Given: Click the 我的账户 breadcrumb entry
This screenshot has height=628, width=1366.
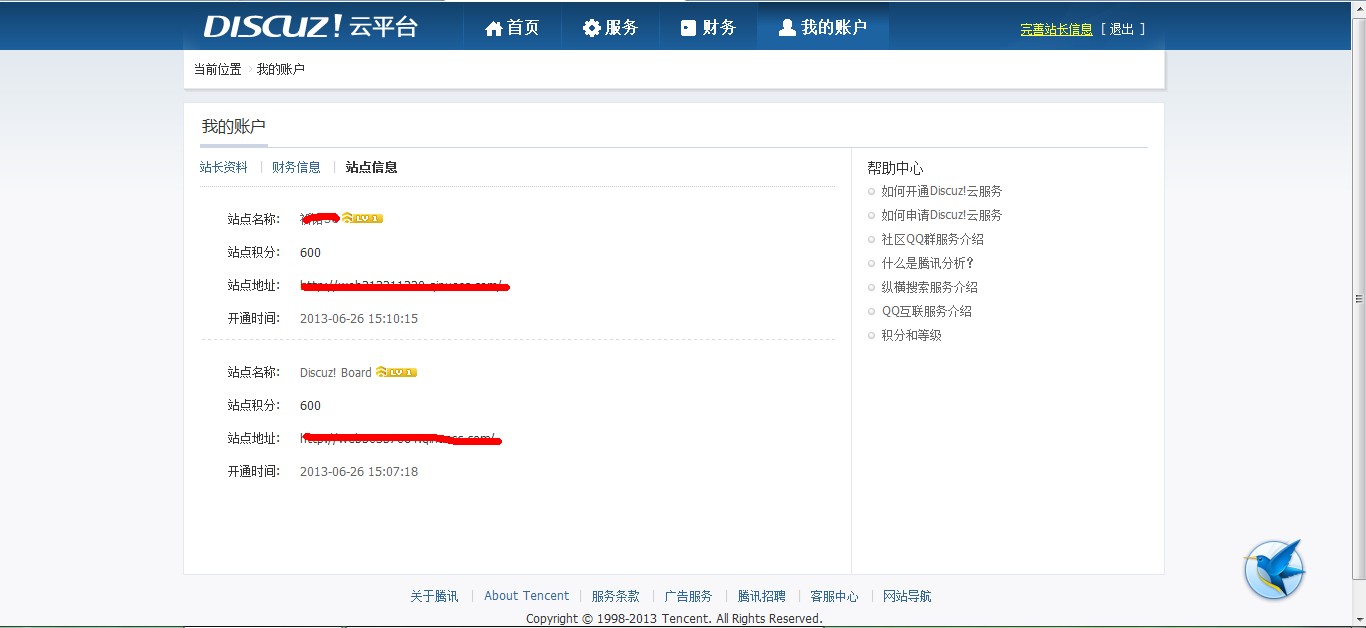Looking at the screenshot, I should coord(281,69).
